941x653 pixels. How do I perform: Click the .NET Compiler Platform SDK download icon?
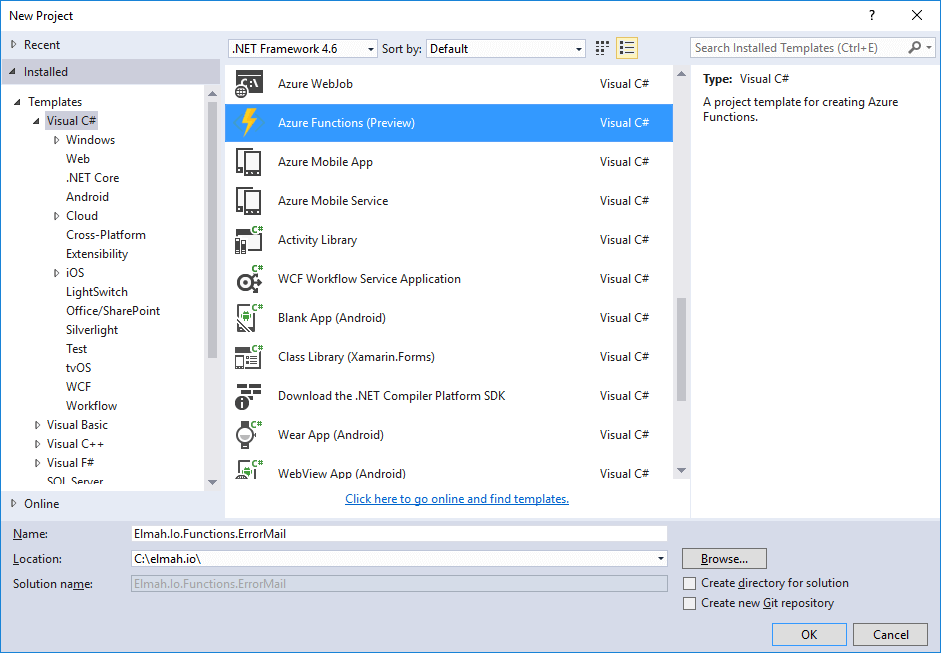(248, 396)
